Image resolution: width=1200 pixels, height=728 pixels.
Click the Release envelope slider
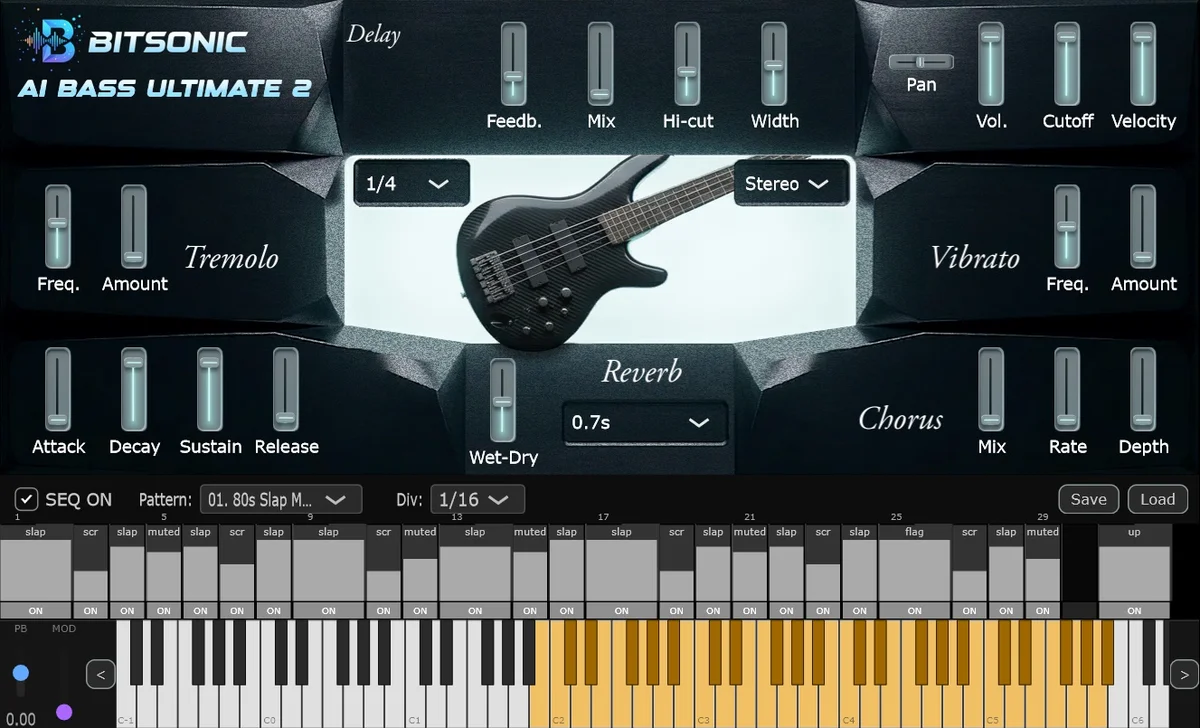[x=286, y=390]
